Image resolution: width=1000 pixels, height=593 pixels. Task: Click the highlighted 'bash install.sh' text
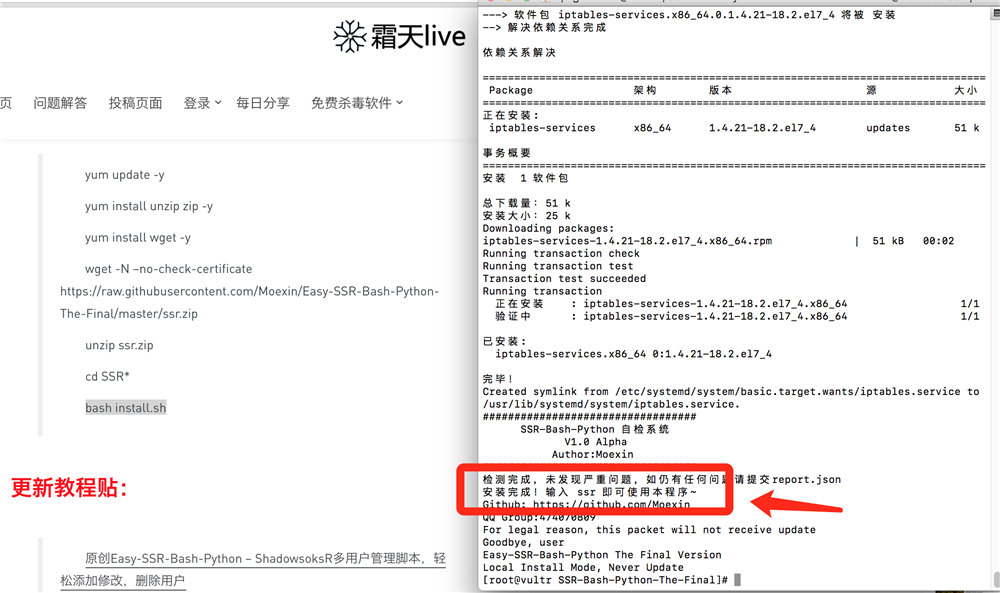click(x=126, y=407)
